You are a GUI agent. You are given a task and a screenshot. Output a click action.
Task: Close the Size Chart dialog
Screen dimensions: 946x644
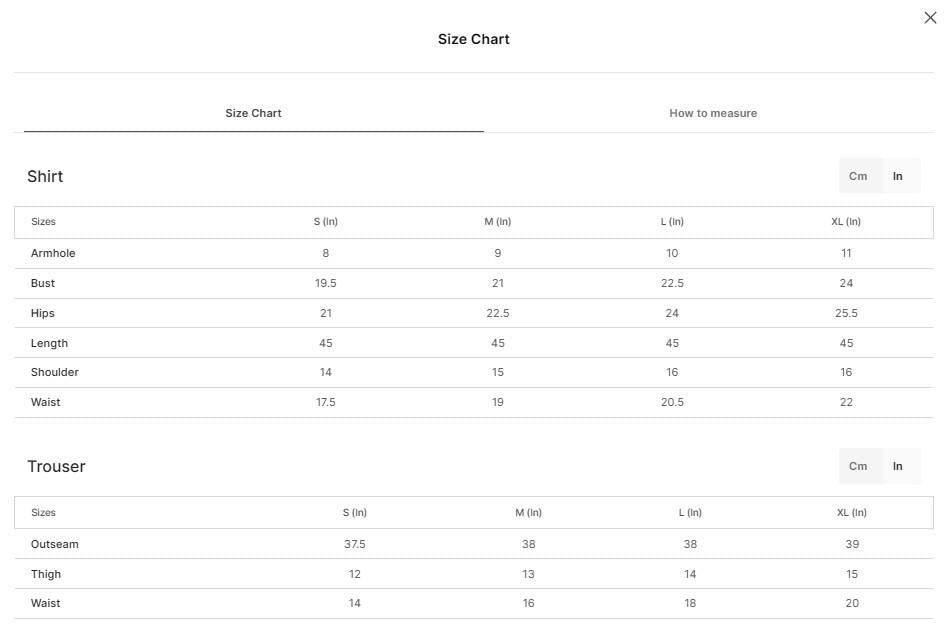tap(930, 18)
